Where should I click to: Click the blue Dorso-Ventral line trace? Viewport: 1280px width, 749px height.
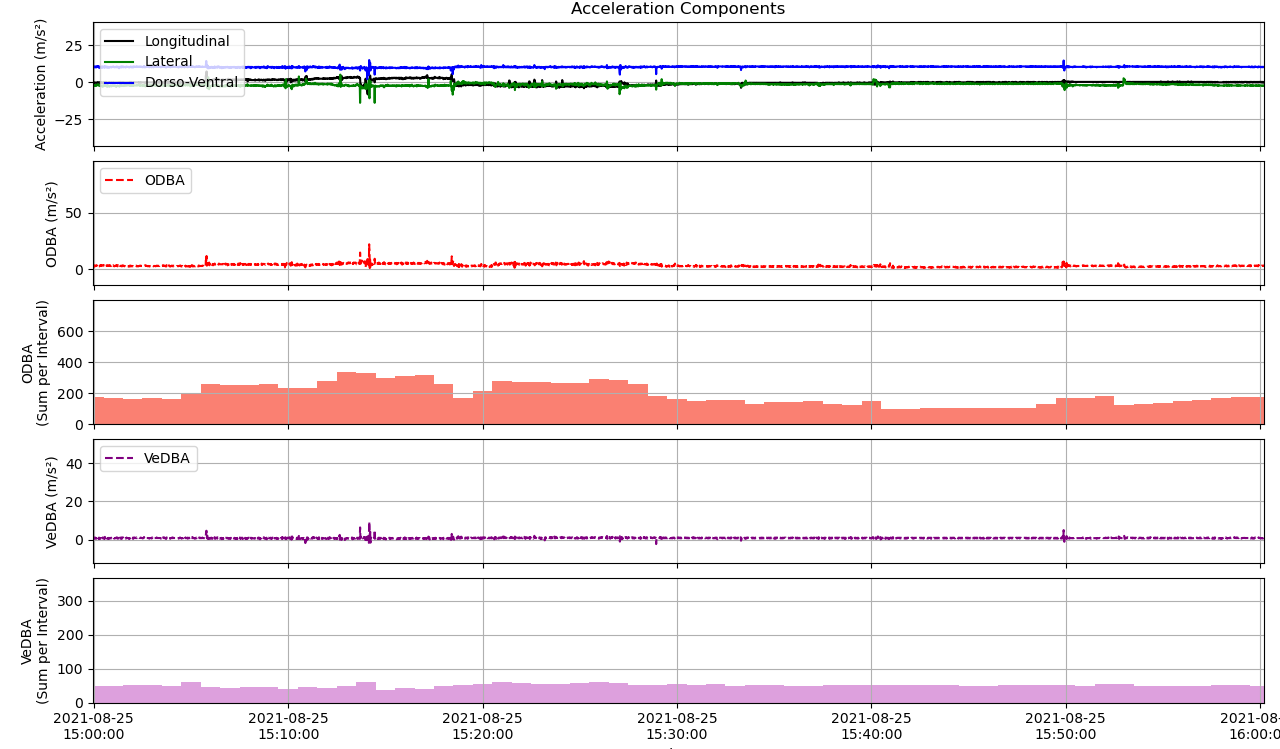[x=700, y=66]
